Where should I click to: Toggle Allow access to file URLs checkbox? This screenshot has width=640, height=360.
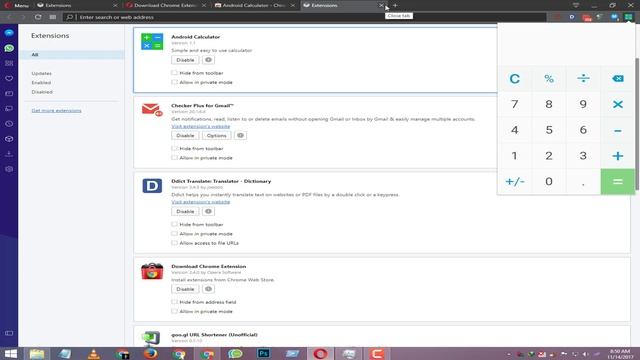[174, 243]
